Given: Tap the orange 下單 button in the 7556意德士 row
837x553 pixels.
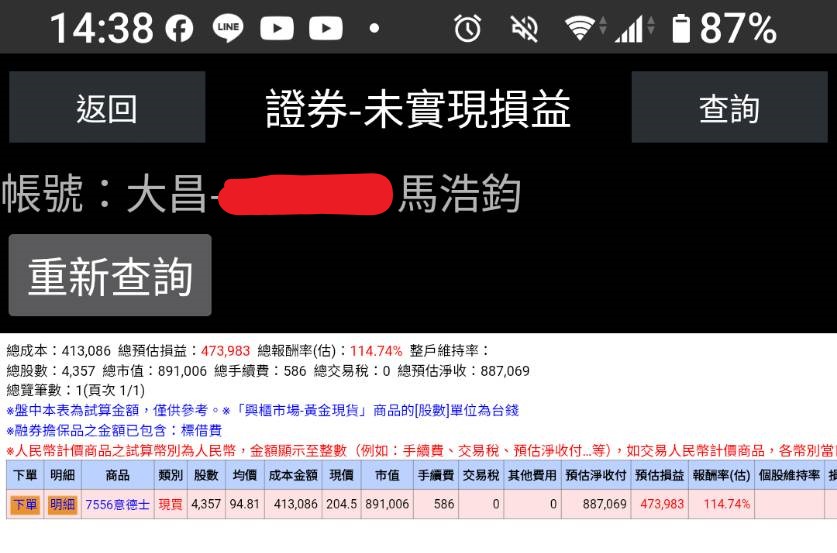Looking at the screenshot, I should 25,504.
